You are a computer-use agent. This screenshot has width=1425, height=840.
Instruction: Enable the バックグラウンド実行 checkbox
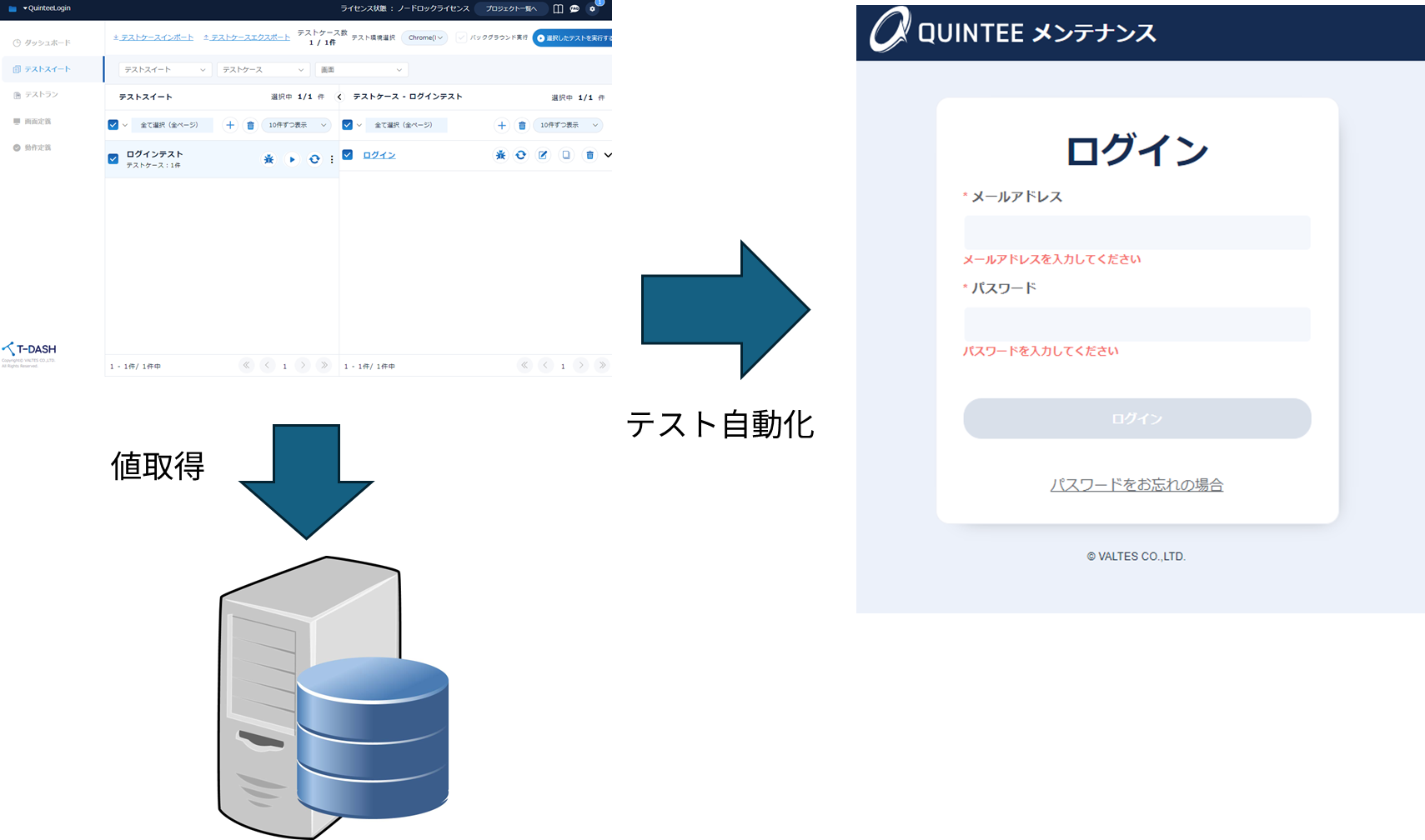[x=461, y=37]
